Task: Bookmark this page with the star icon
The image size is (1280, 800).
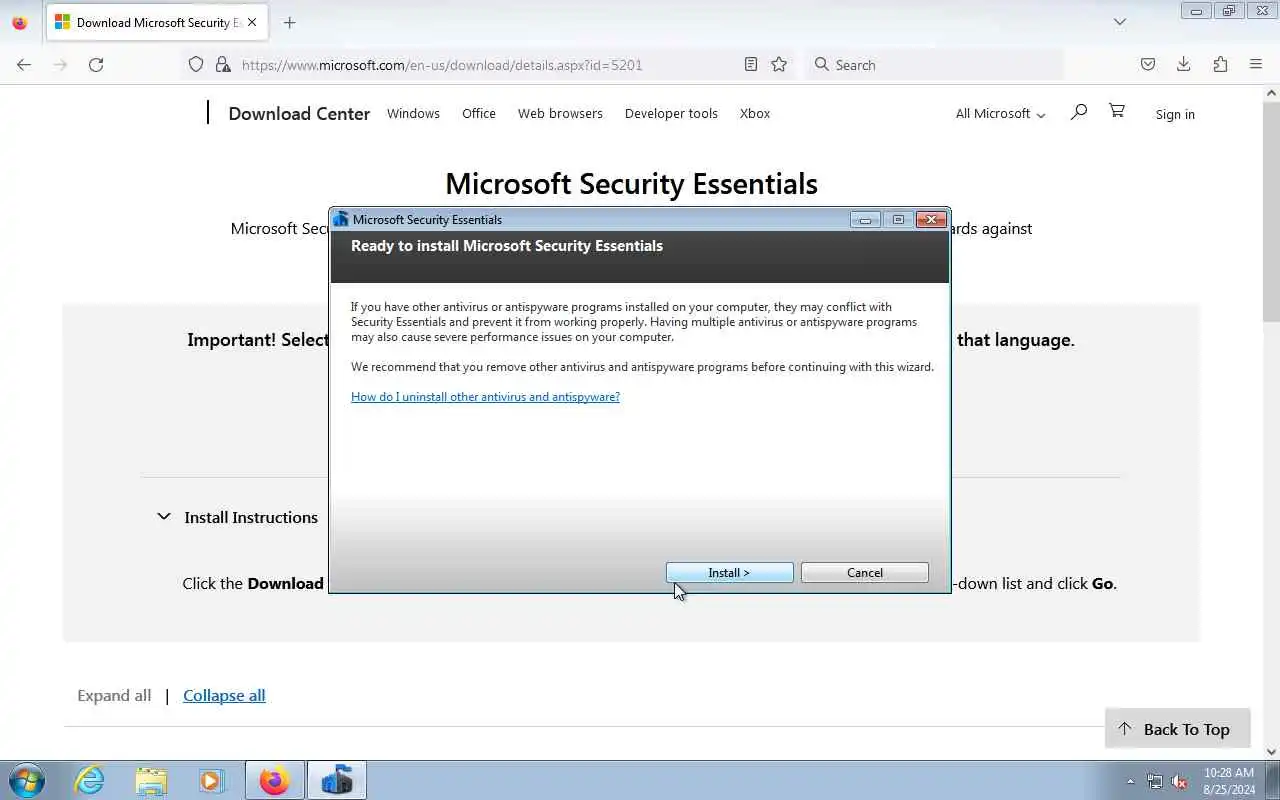Action: point(779,64)
